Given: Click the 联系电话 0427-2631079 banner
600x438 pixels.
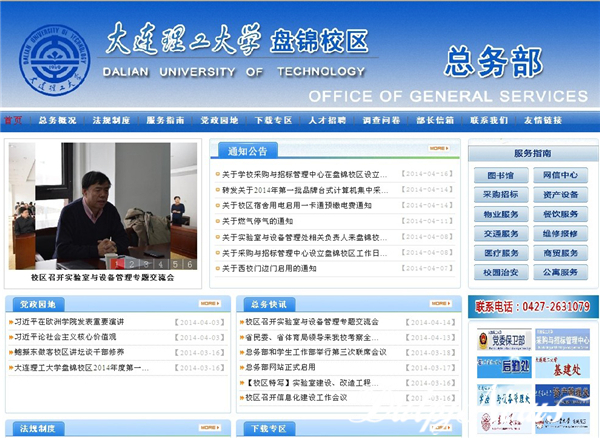Looking at the screenshot, I should pyautogui.click(x=533, y=306).
